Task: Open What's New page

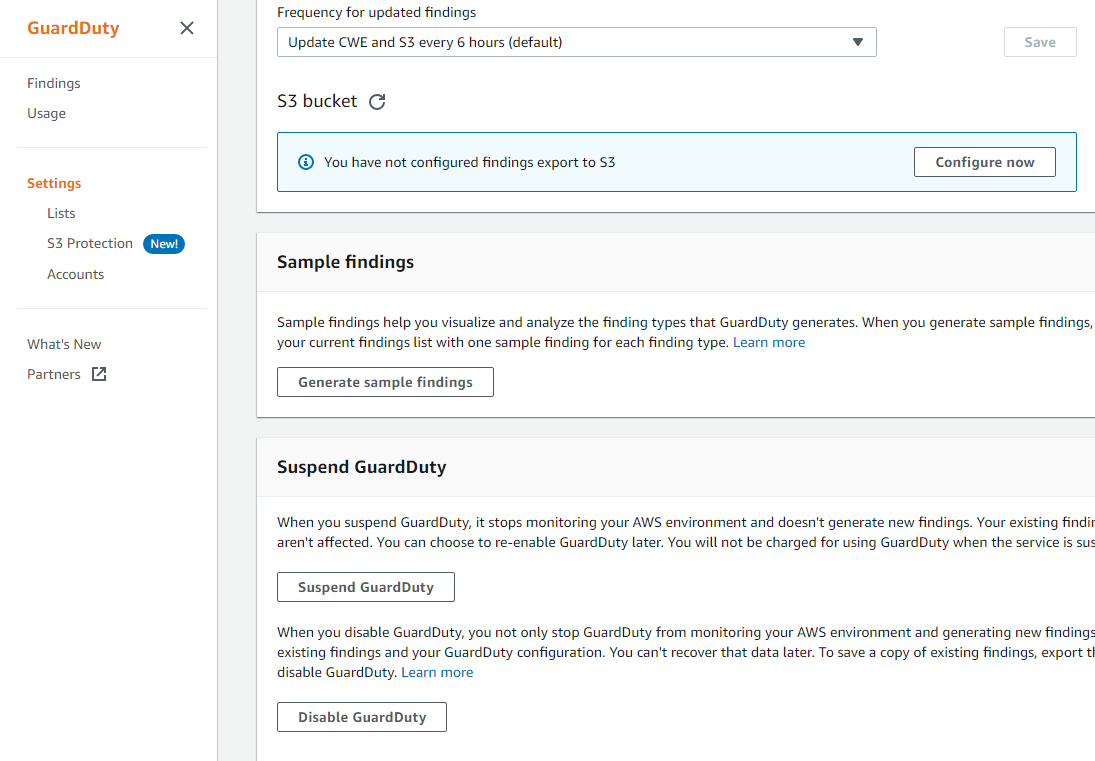Action: point(64,344)
